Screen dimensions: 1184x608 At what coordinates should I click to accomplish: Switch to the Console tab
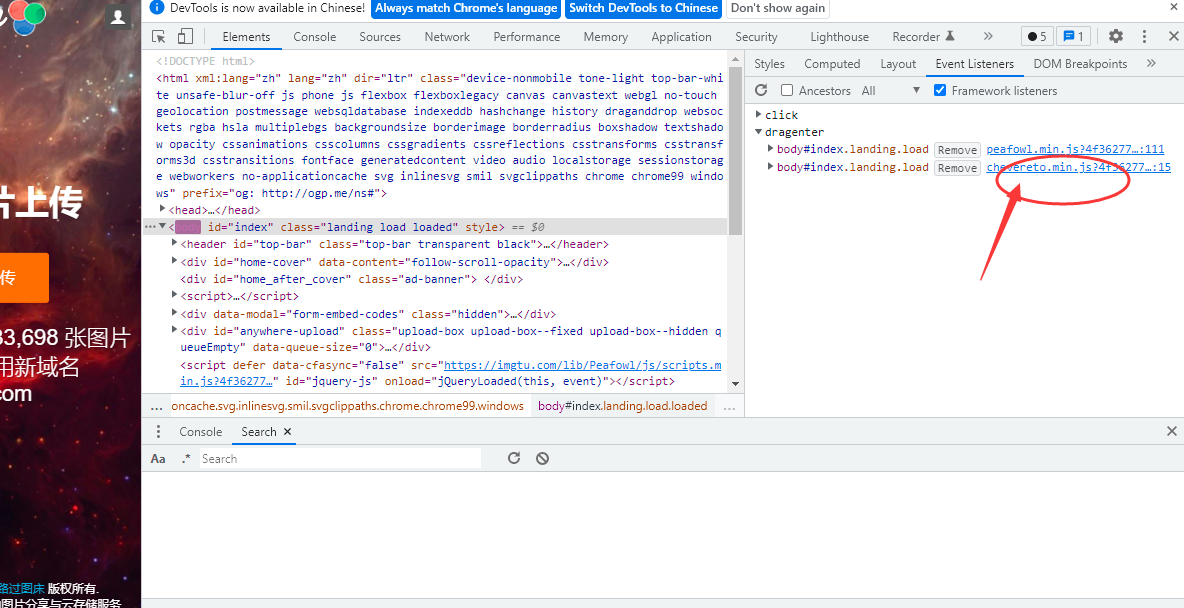point(315,36)
